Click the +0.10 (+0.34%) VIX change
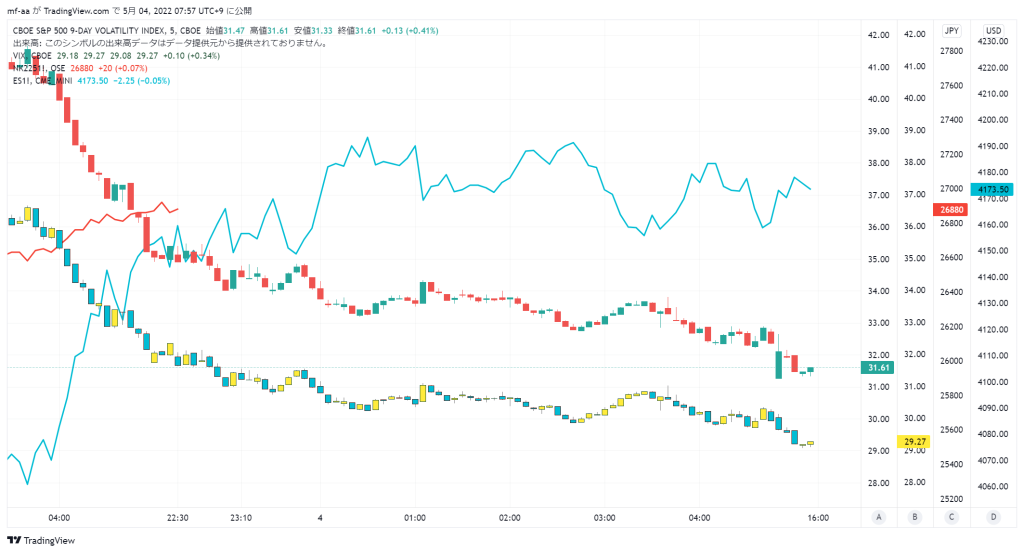This screenshot has width=1024, height=553. click(191, 56)
